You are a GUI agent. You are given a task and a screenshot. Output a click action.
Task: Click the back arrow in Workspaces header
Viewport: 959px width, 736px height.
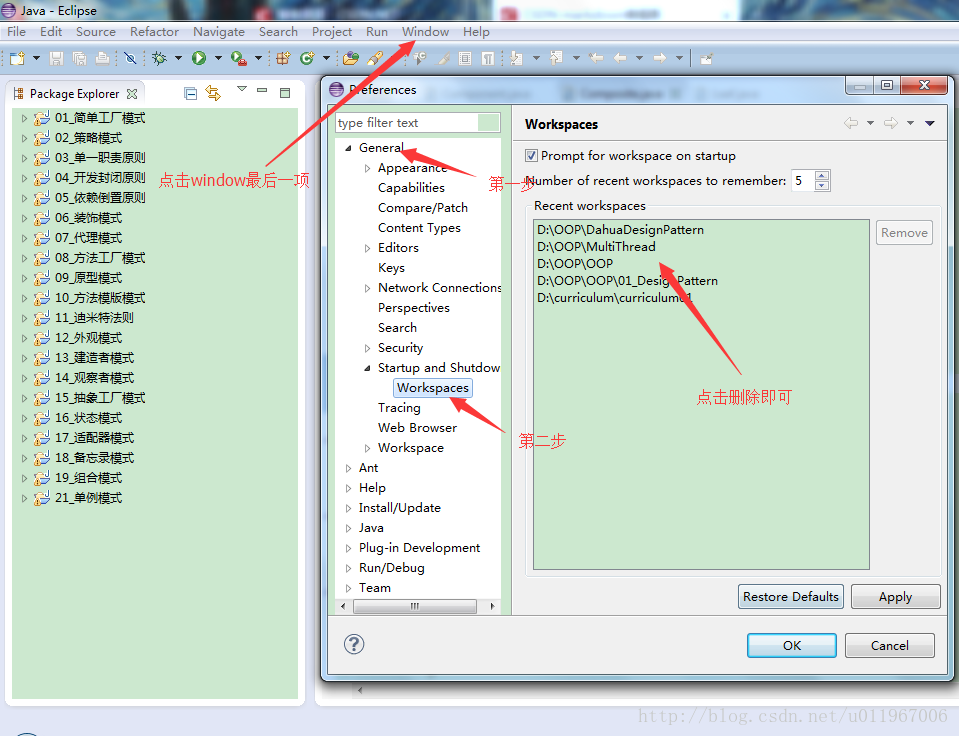(851, 123)
